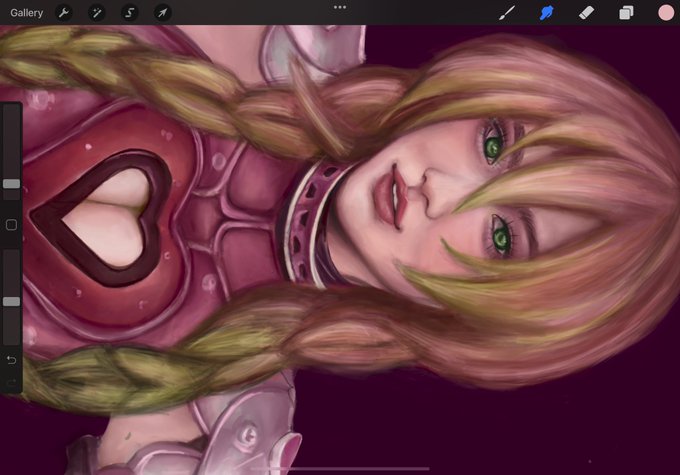Open the Actions wrench menu
Screen dimensions: 680x475
pyautogui.click(x=64, y=13)
